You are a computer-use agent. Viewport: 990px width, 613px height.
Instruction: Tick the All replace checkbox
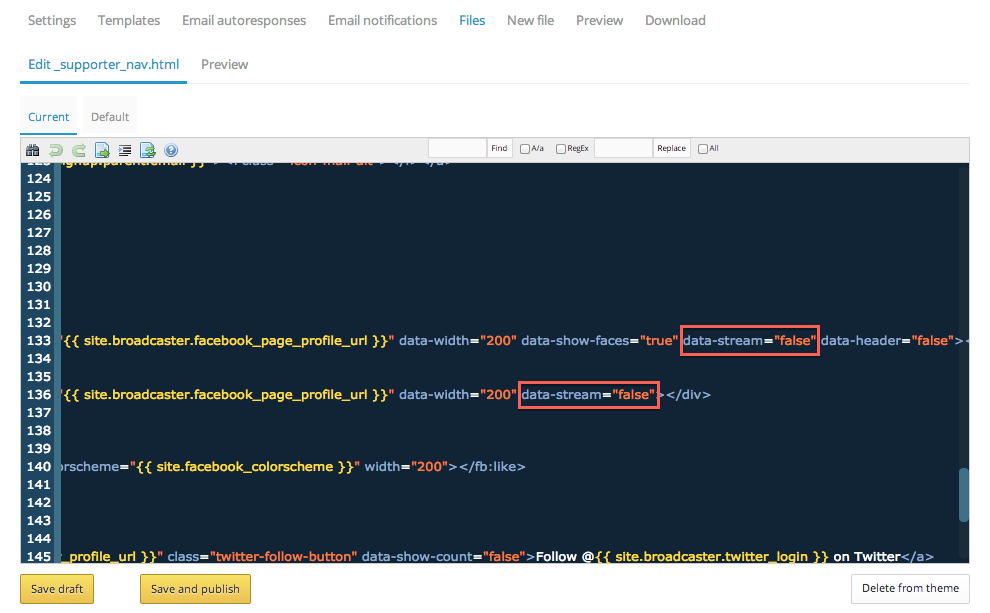703,149
